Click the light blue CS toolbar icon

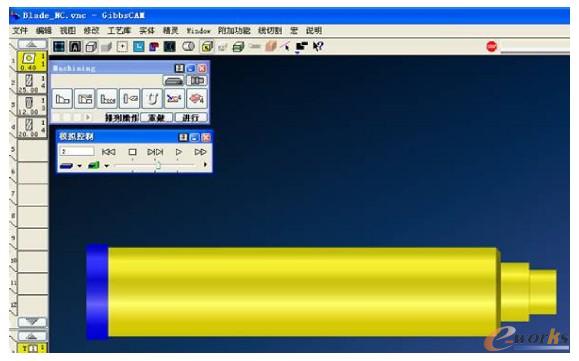click(x=138, y=47)
